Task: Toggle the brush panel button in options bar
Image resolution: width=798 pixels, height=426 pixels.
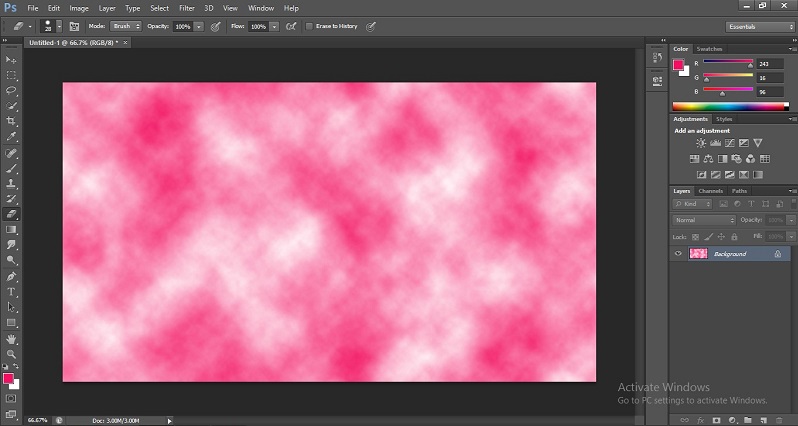Action: tap(74, 26)
